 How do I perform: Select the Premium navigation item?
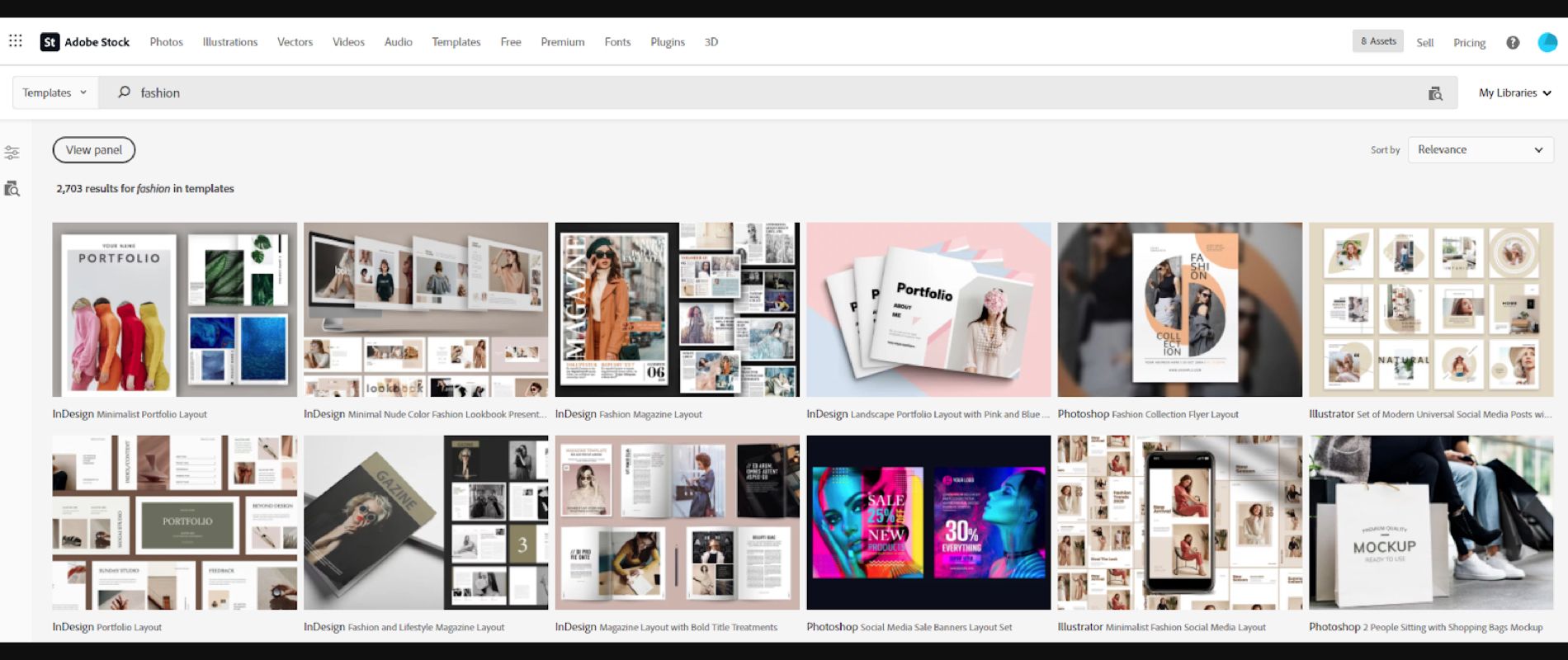(562, 42)
